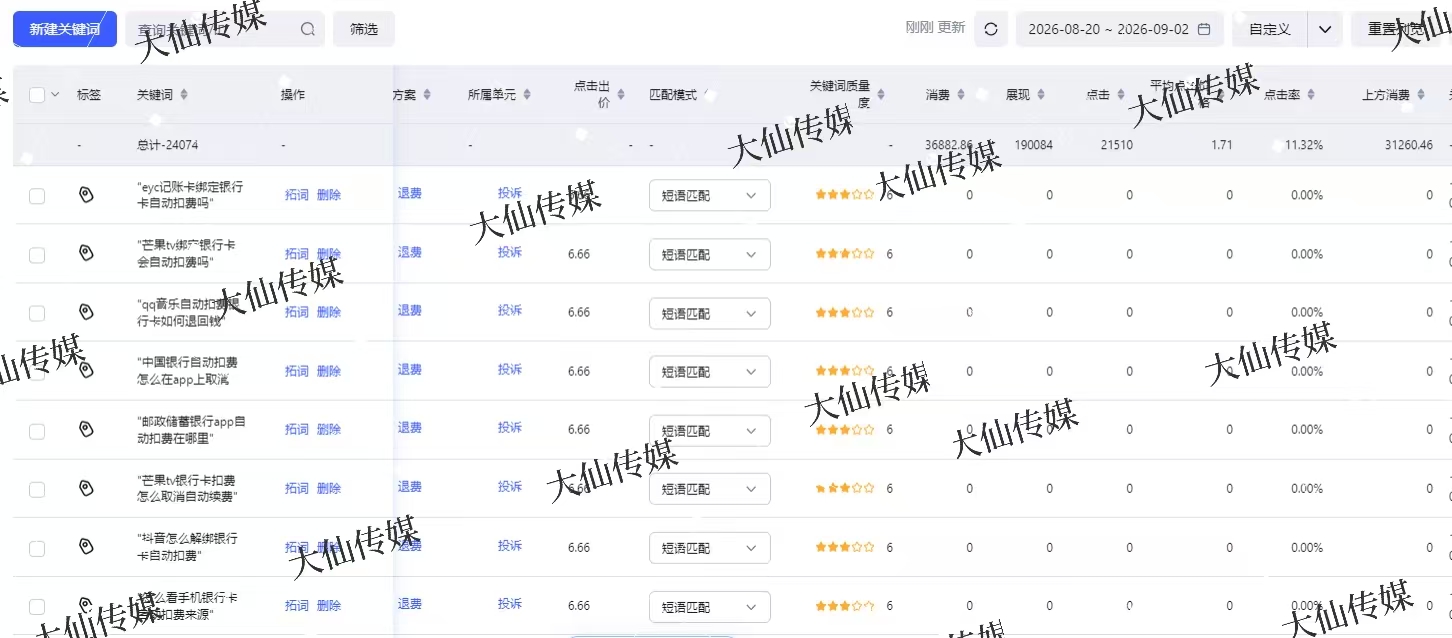This screenshot has height=638, width=1452.
Task: Click 退费 in the 手机银行卡扣费来源 row
Action: [x=410, y=603]
